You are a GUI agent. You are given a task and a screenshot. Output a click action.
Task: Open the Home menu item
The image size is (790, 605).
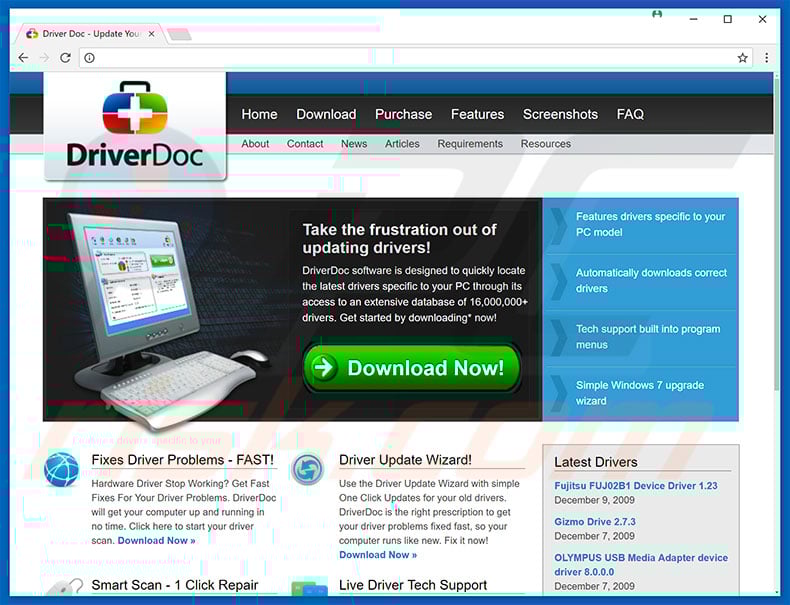(259, 114)
